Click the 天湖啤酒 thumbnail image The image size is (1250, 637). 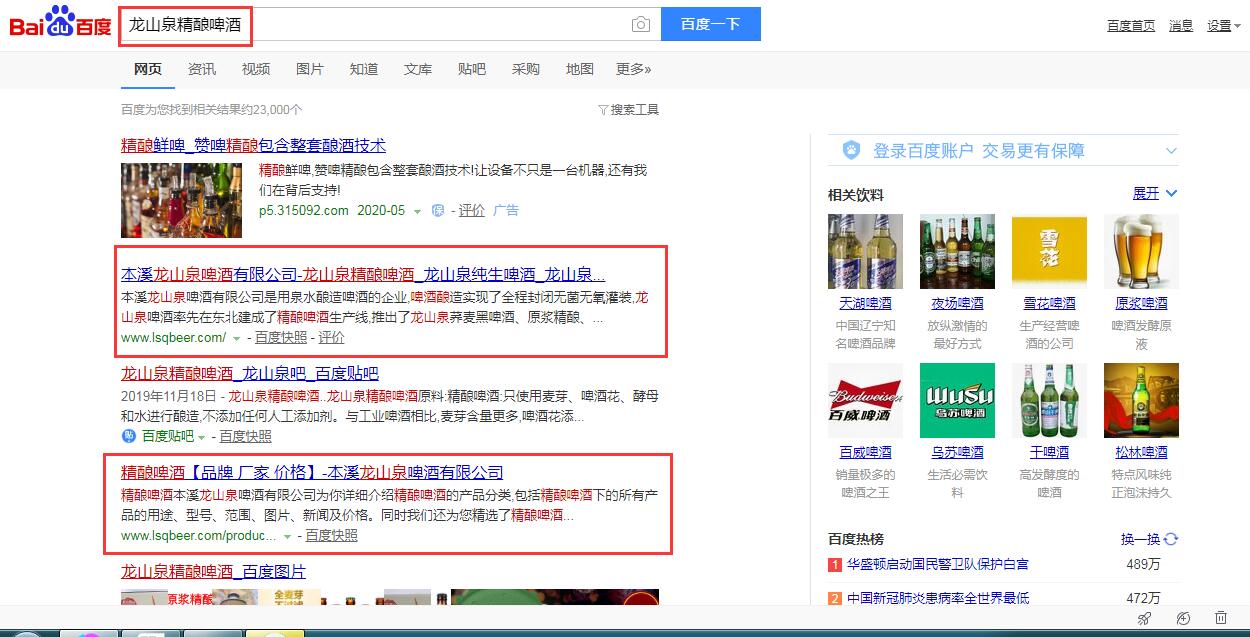pyautogui.click(x=865, y=251)
